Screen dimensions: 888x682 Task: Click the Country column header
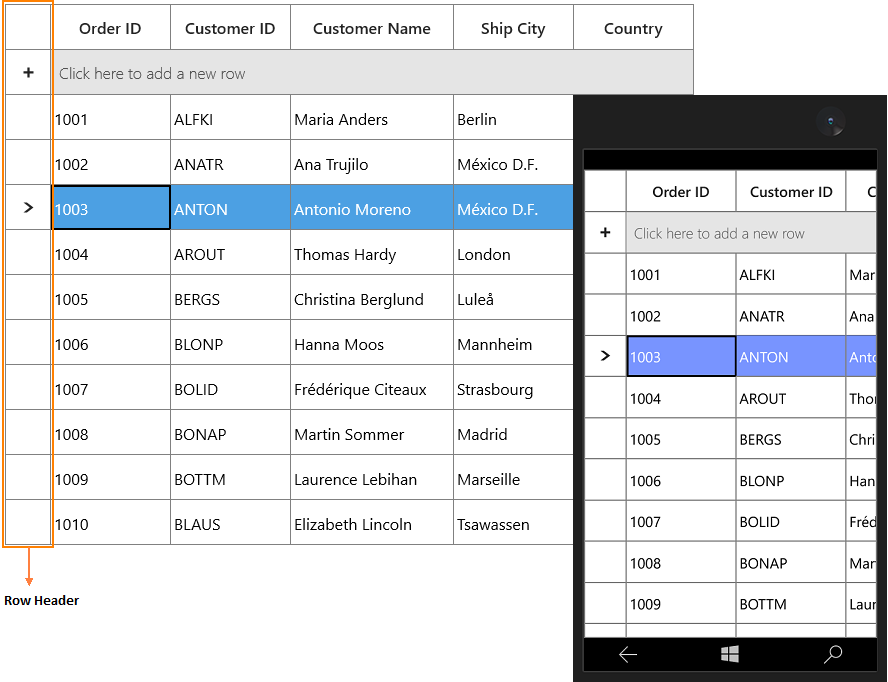point(634,28)
